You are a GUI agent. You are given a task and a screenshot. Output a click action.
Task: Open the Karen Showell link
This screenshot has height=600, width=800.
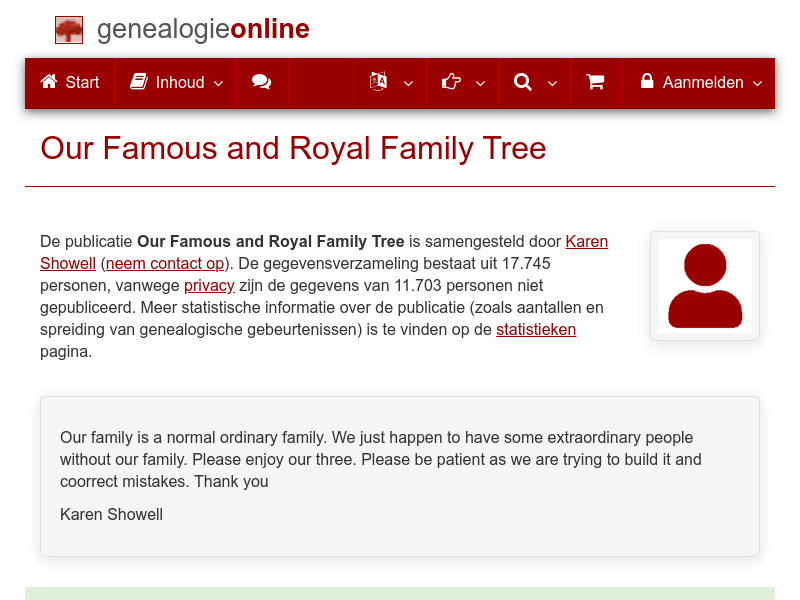tap(587, 241)
